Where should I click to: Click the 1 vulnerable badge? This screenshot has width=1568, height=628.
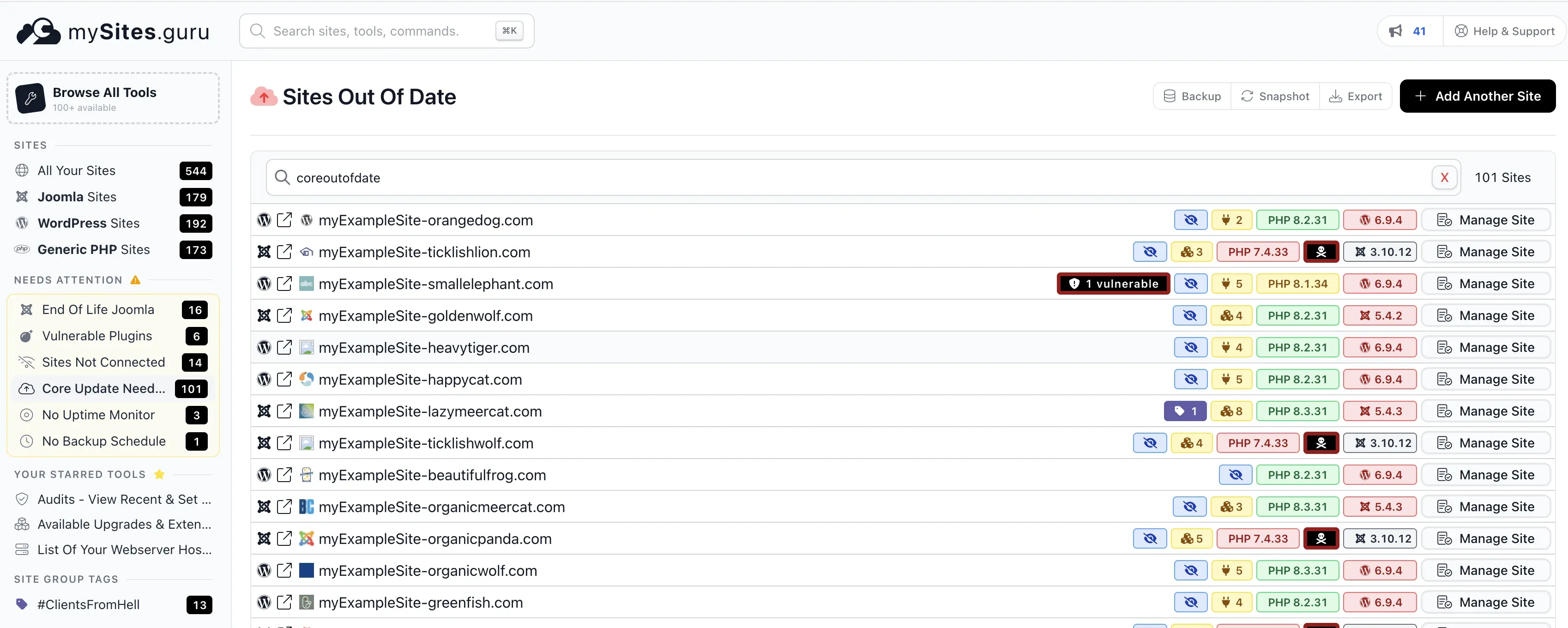[1113, 284]
